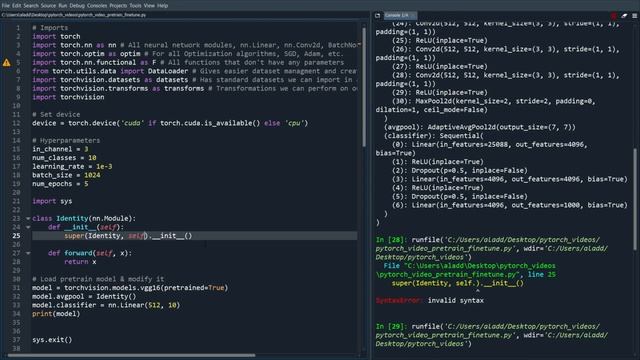
Task: Click 'import torch' on line 2
Action: coord(56,36)
